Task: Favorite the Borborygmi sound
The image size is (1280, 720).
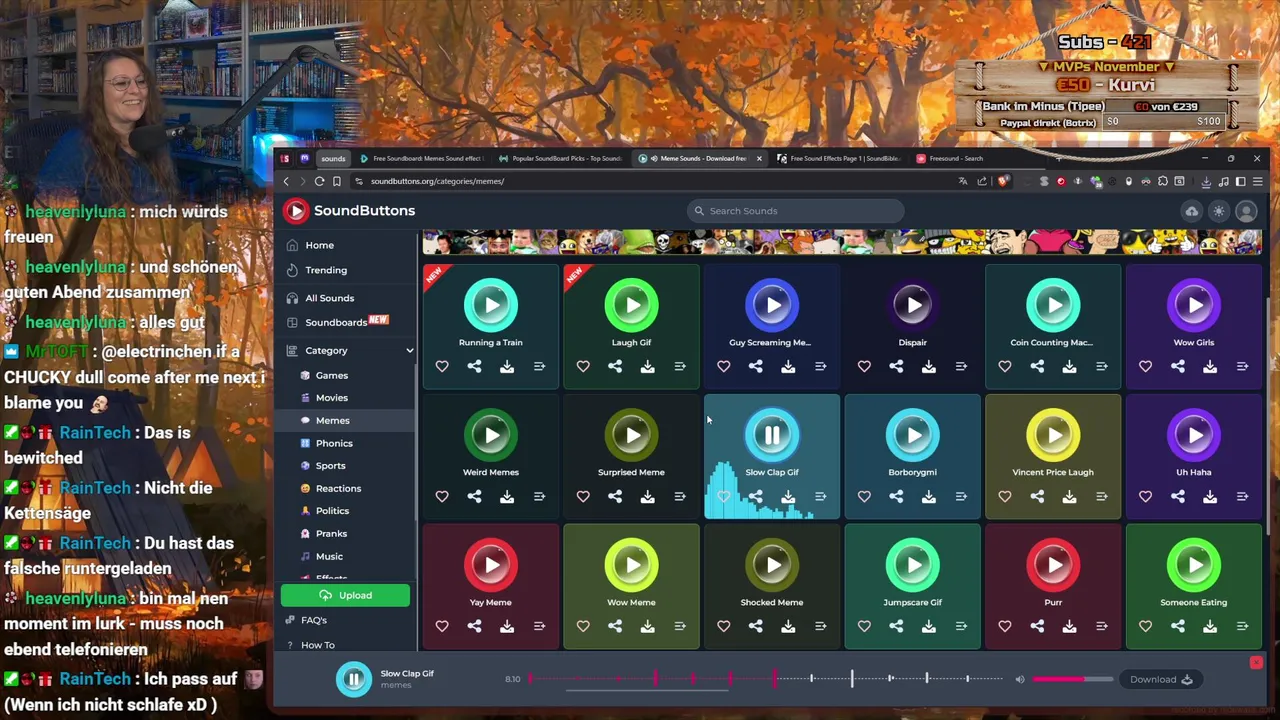Action: 864,496
